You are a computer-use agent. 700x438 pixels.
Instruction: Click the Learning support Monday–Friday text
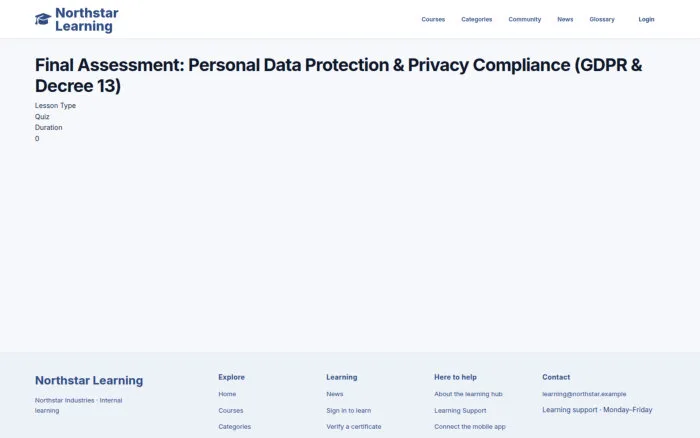click(597, 410)
